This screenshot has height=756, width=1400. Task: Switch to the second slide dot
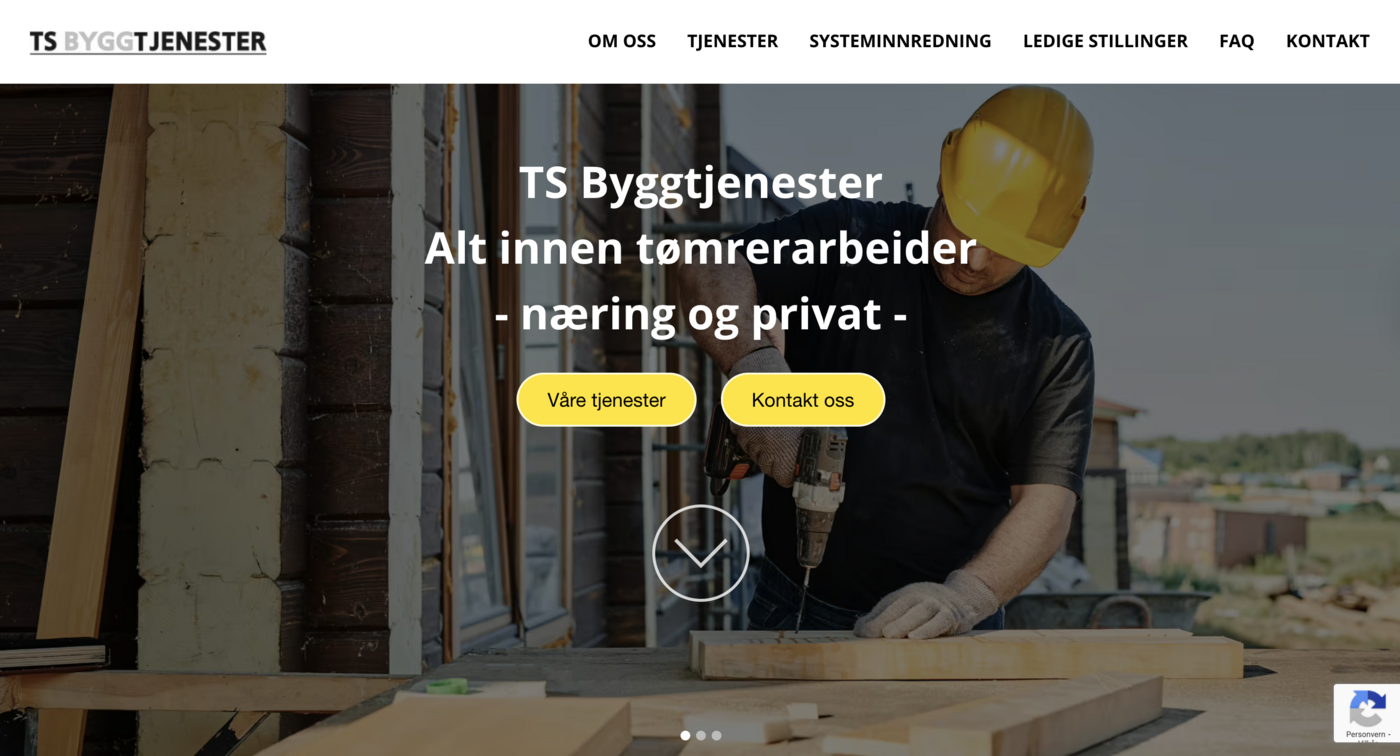[x=701, y=735]
